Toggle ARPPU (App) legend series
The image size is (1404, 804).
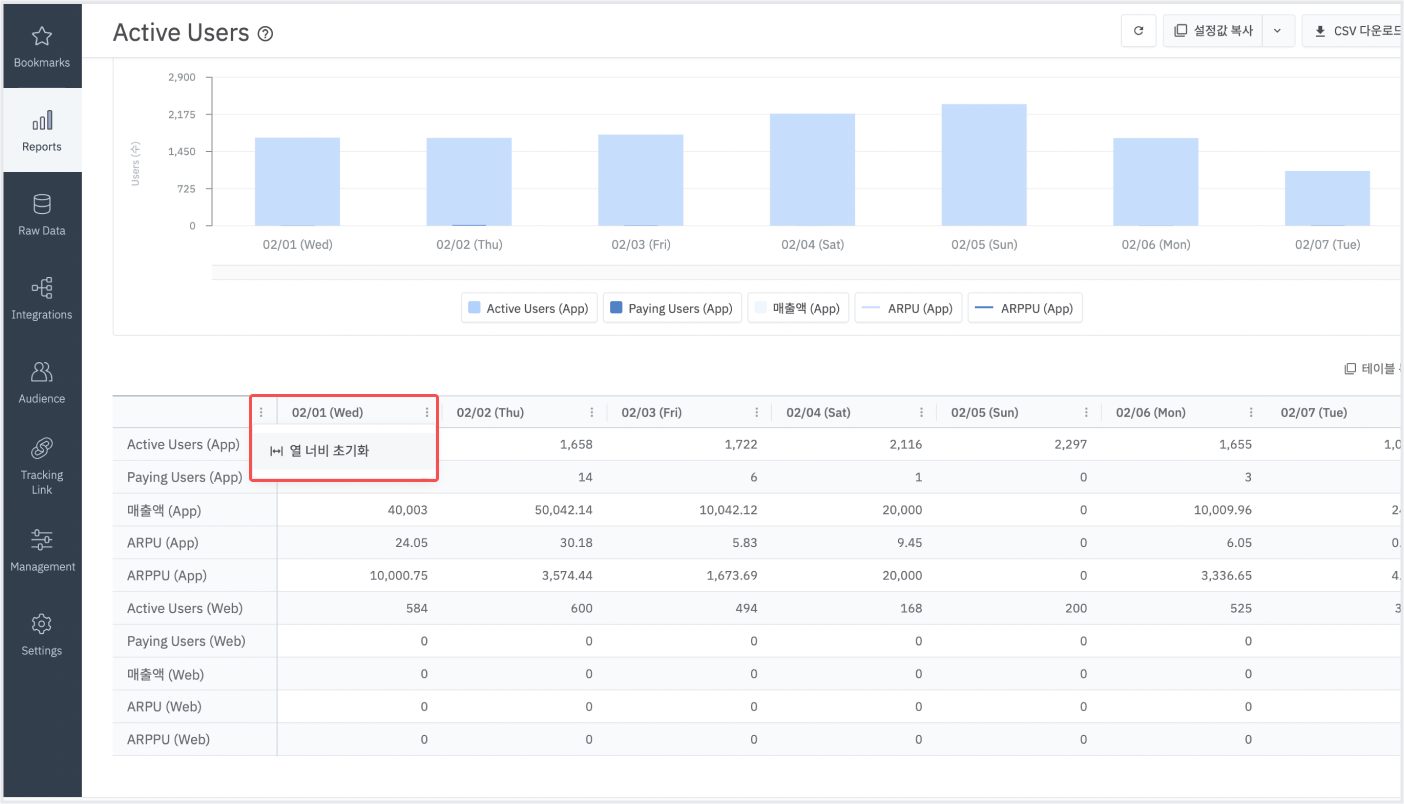(x=1024, y=308)
